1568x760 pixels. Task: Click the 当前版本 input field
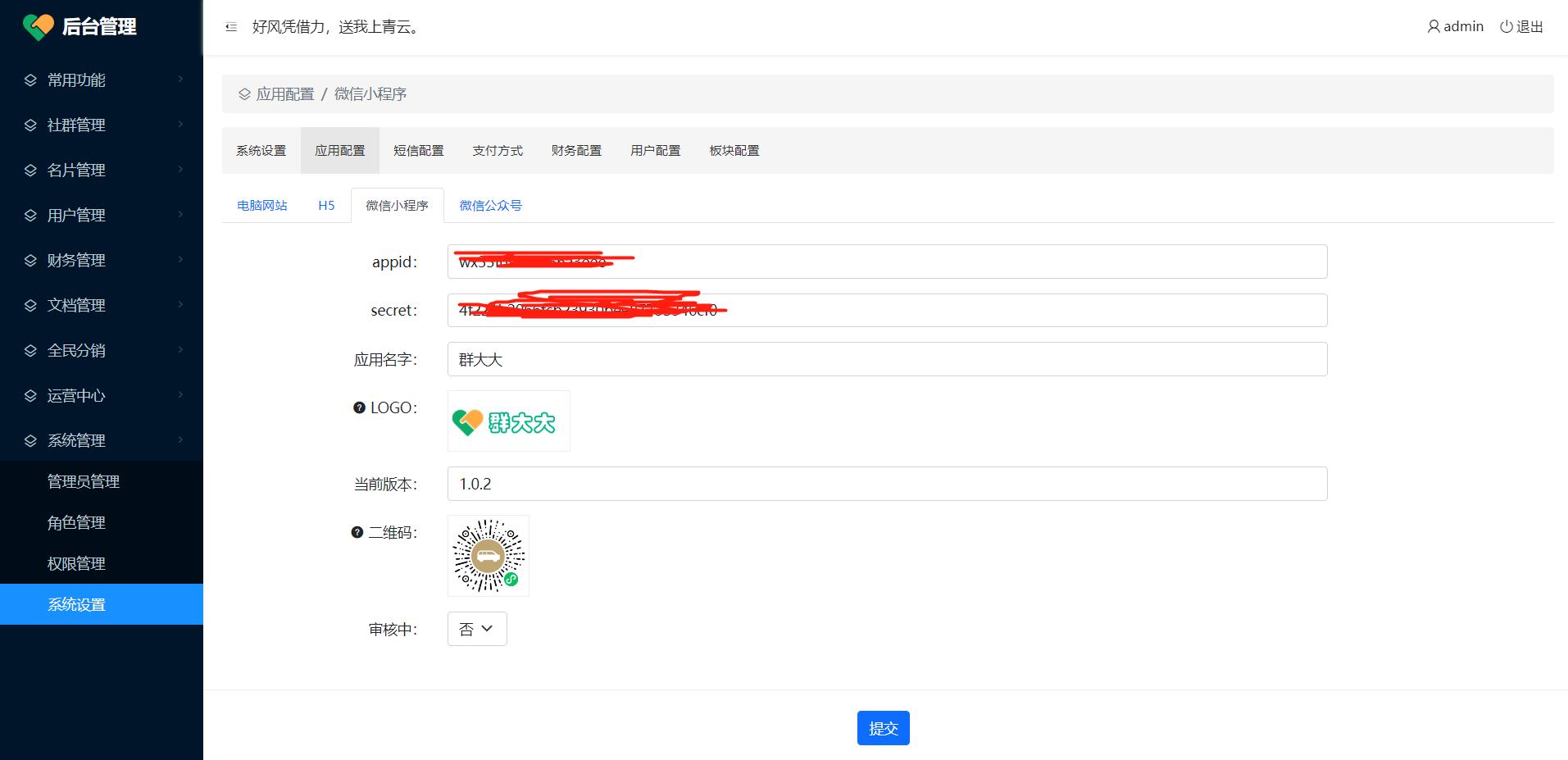point(887,484)
